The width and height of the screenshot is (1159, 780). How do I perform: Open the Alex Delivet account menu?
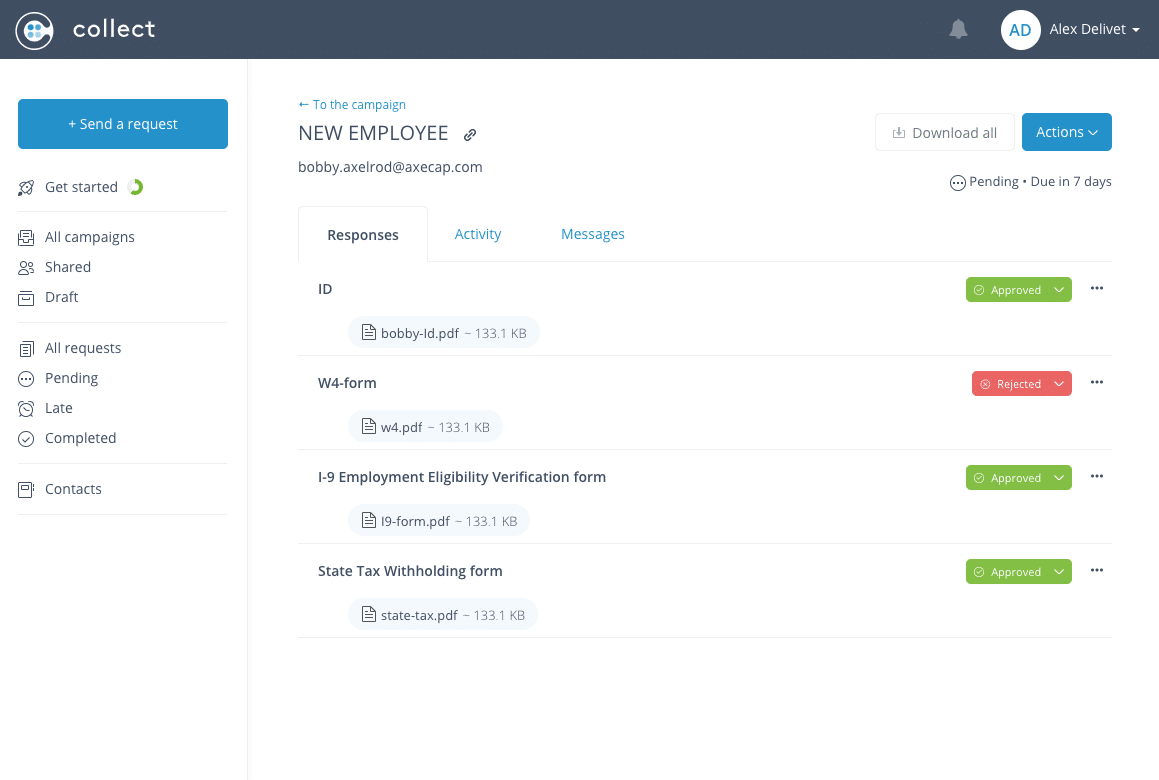pos(1094,30)
